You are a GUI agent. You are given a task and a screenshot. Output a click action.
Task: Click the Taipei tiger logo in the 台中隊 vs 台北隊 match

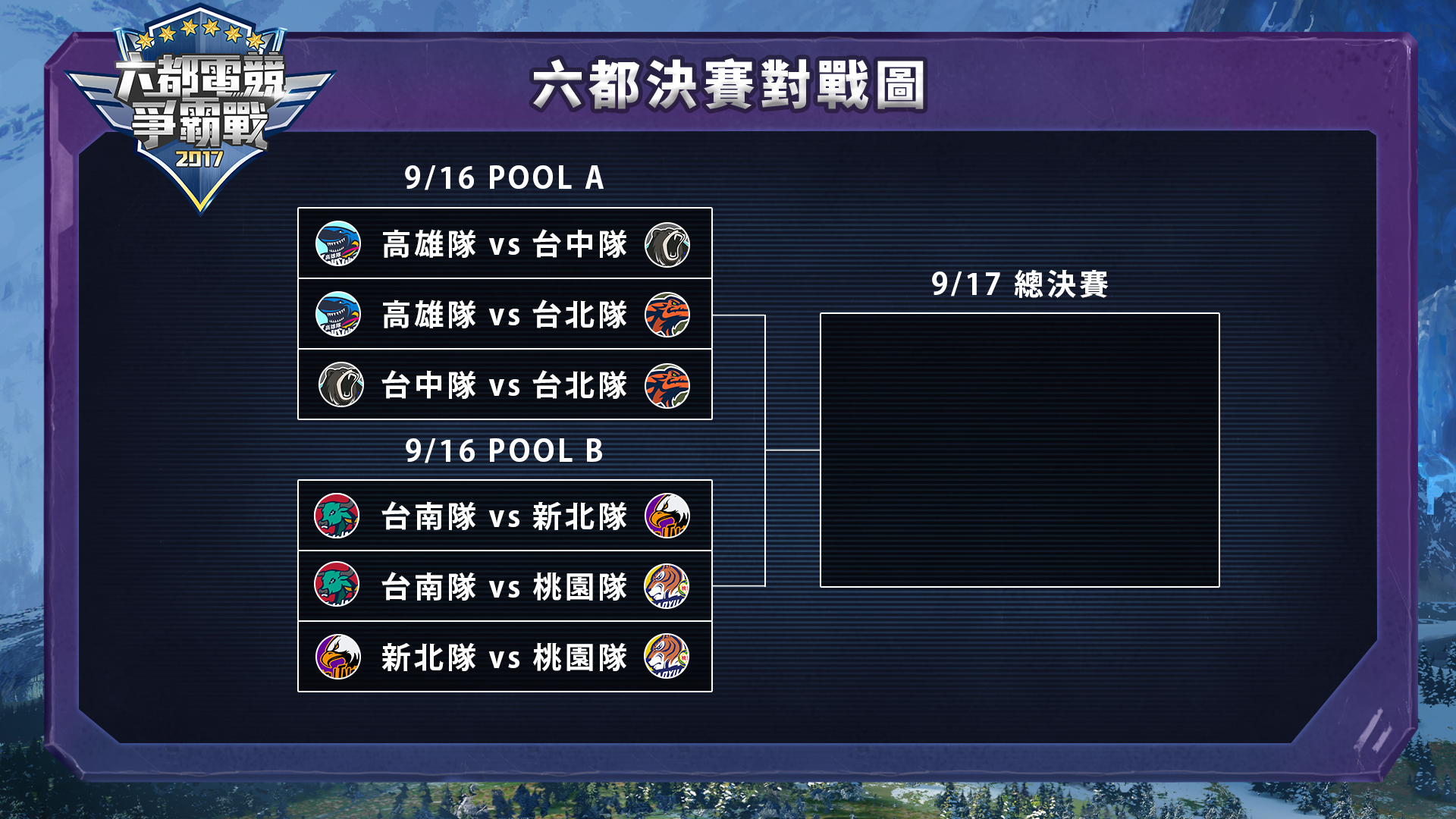click(667, 385)
